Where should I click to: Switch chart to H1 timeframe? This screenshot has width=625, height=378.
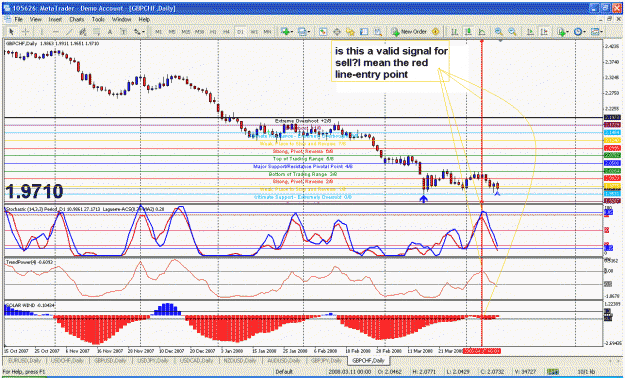coord(213,32)
